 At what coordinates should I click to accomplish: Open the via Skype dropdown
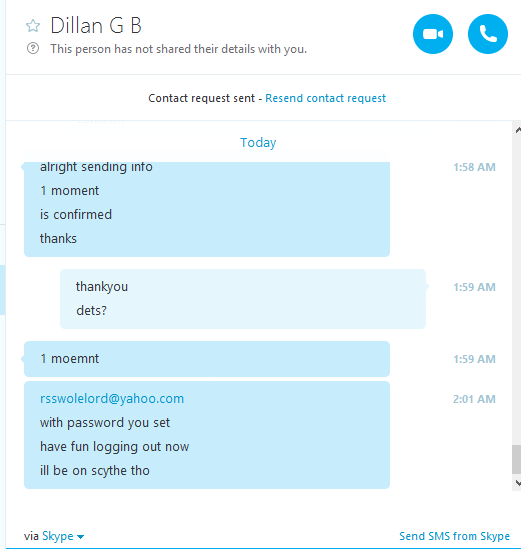click(62, 536)
